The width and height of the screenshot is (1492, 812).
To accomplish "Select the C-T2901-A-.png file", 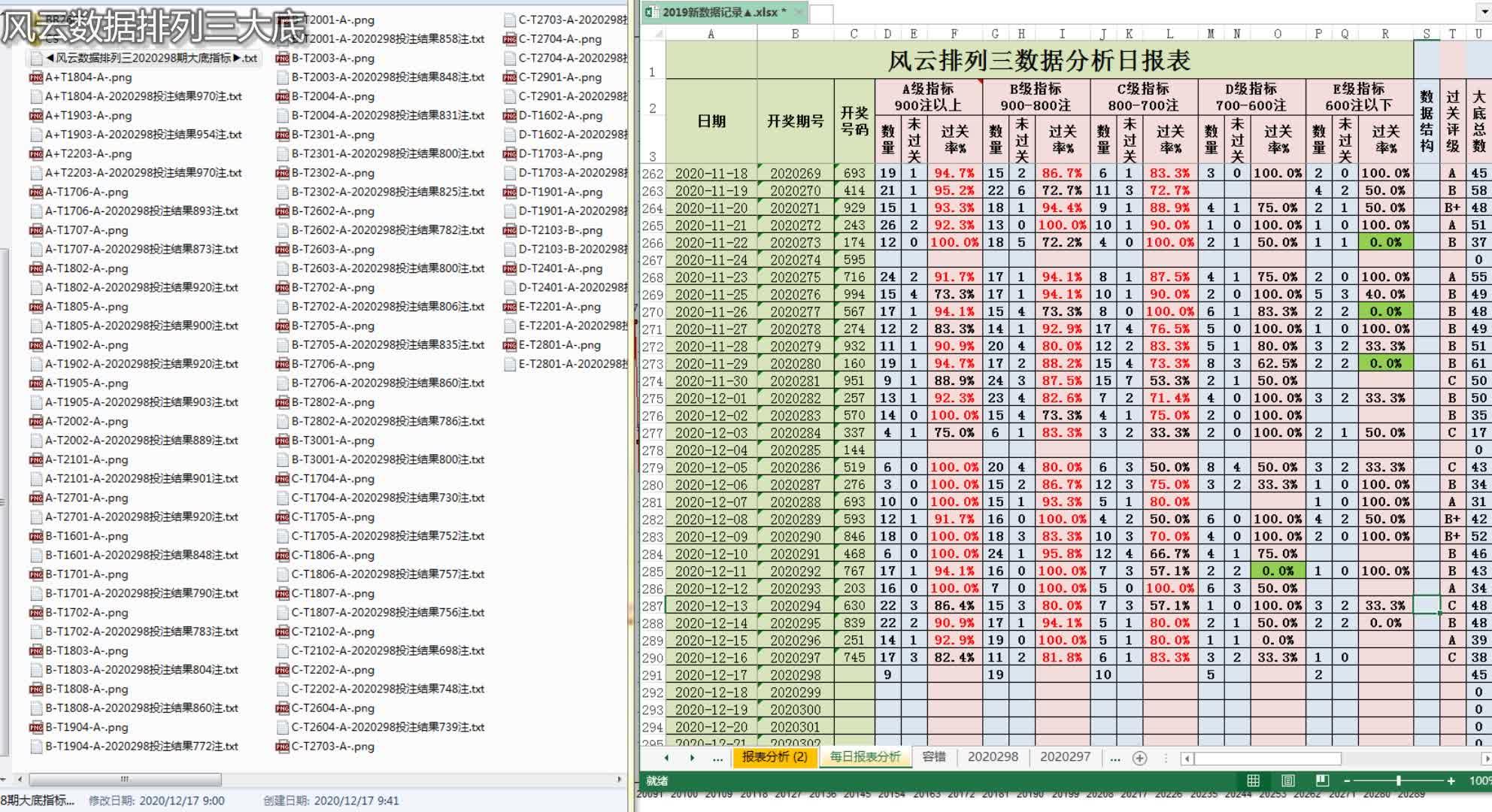I will 553,77.
